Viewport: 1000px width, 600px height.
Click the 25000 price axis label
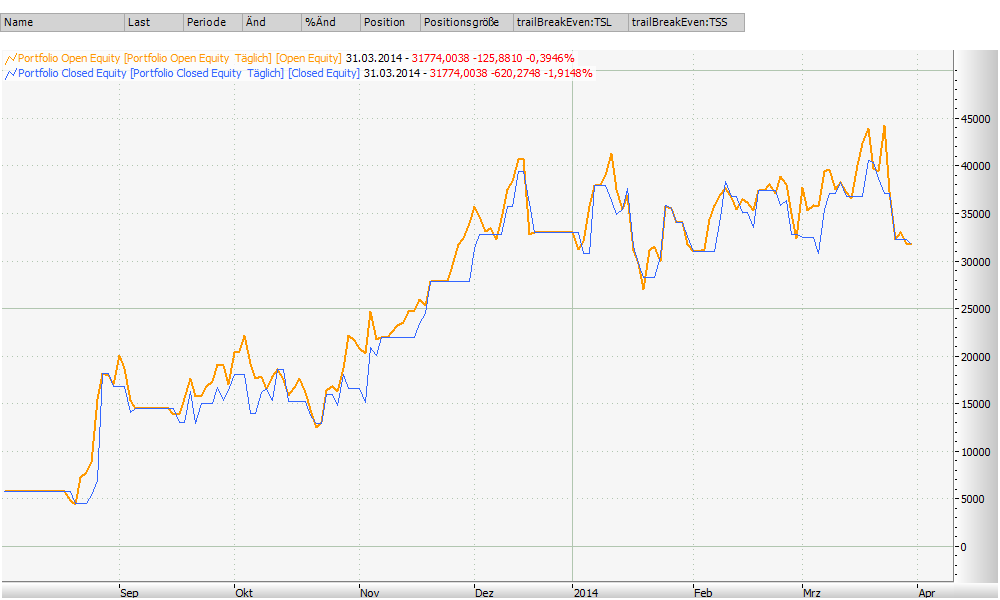(x=976, y=309)
